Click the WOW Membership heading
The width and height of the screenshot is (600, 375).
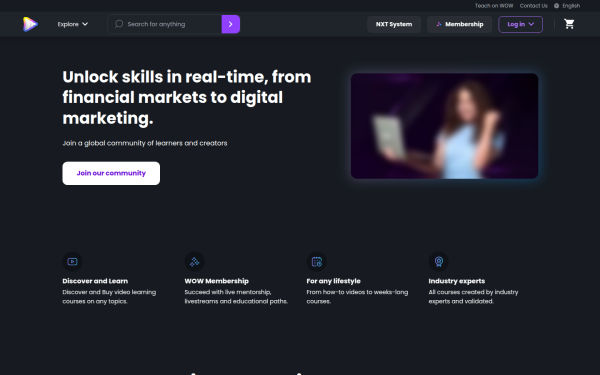(x=217, y=281)
